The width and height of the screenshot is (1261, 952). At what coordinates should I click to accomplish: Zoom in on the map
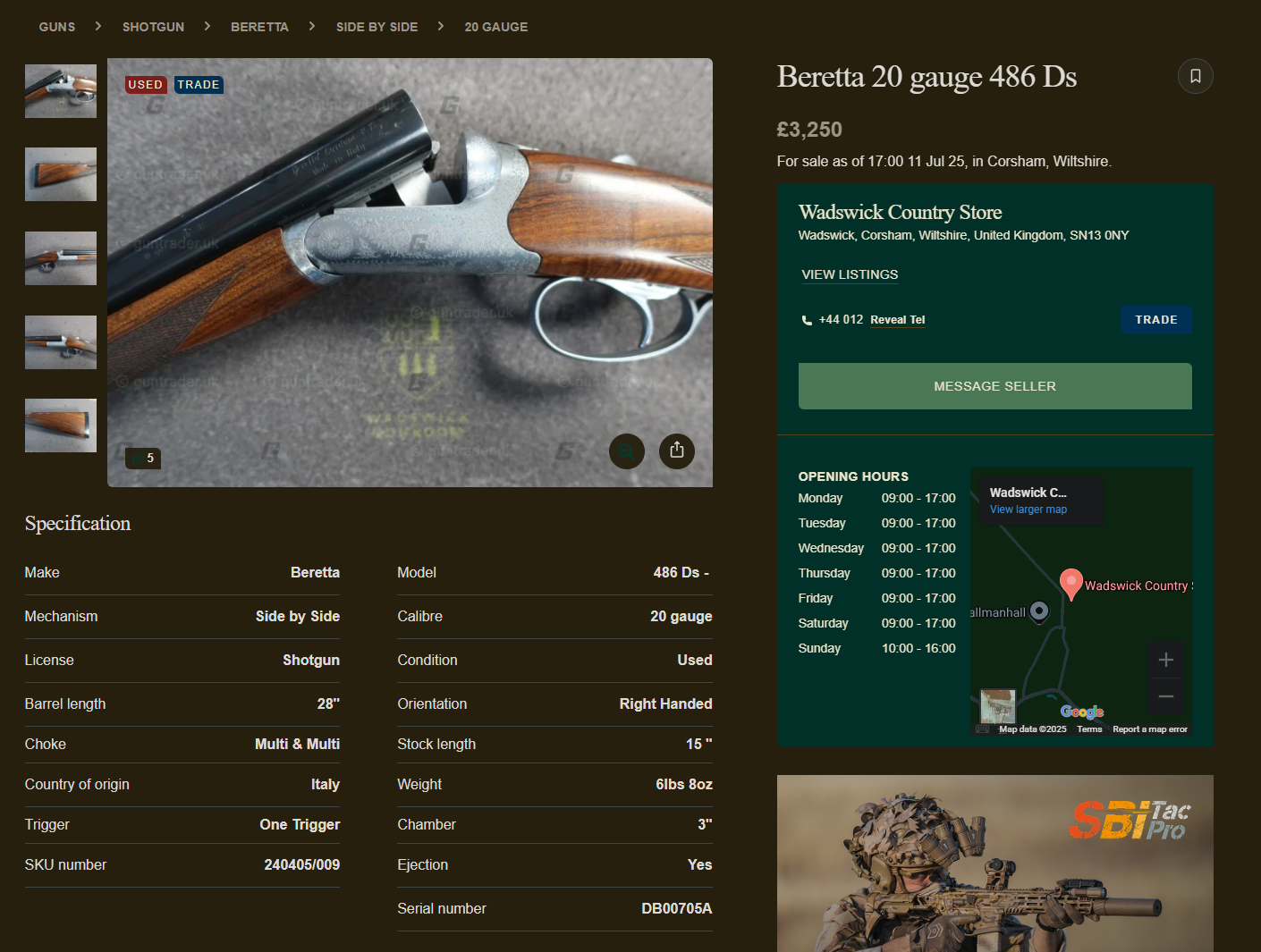point(1165,660)
